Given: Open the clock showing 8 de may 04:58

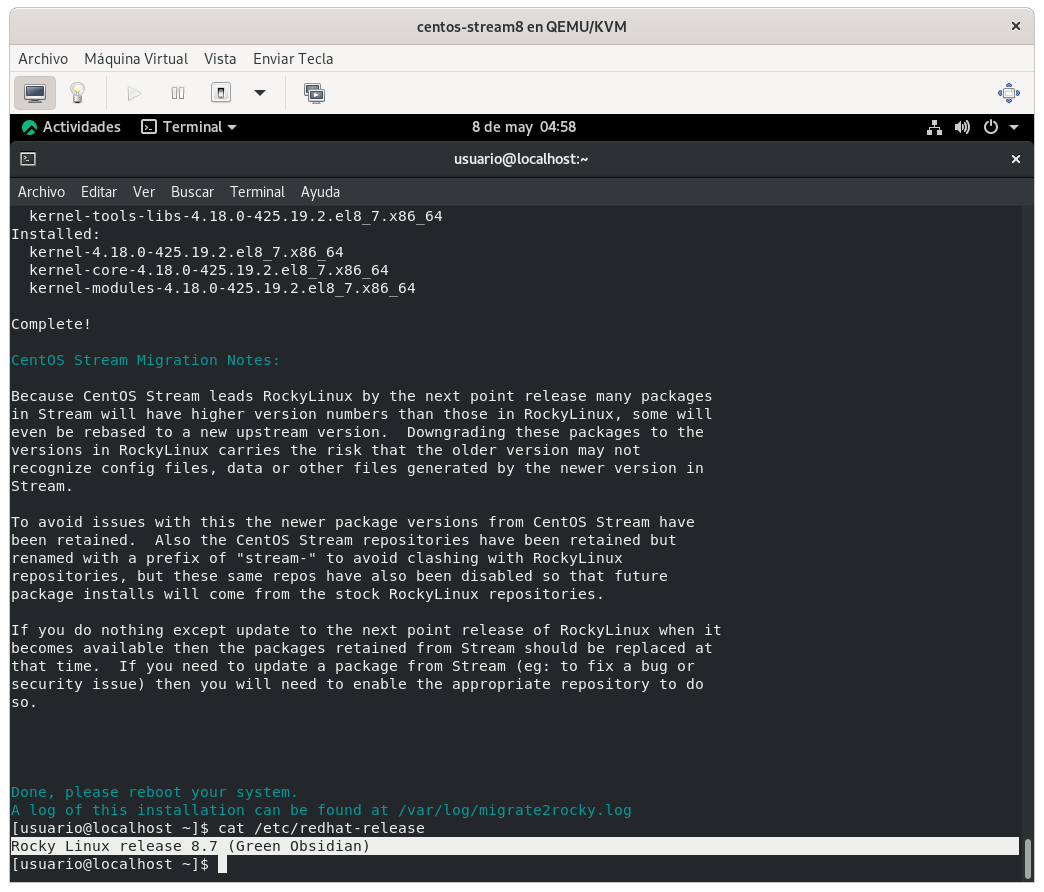Looking at the screenshot, I should point(523,127).
